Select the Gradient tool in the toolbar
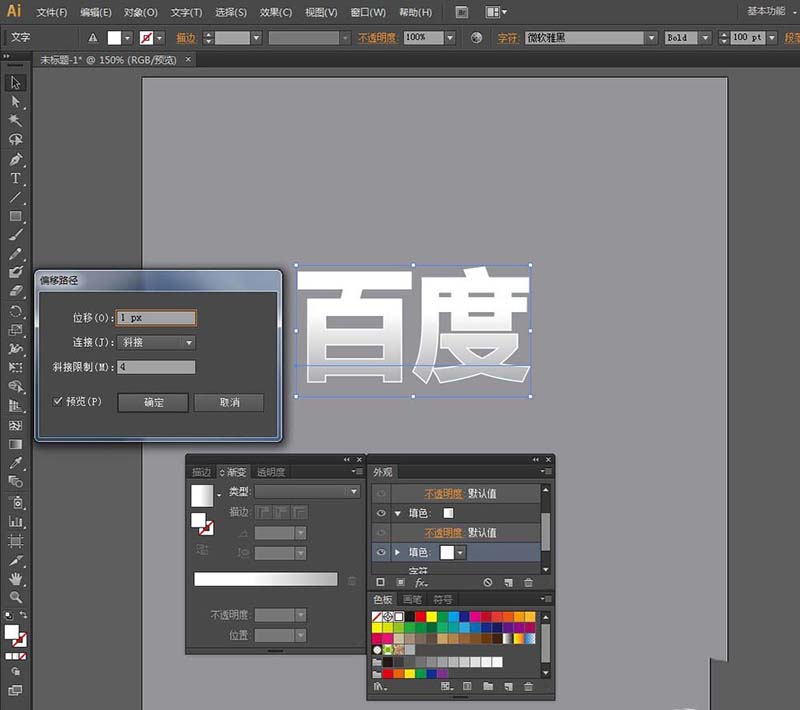800x710 pixels. click(x=15, y=444)
